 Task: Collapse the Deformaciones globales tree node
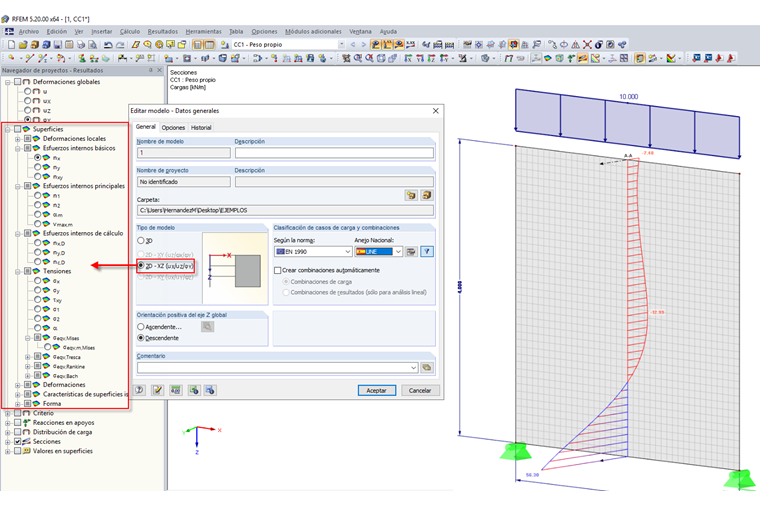tap(8, 82)
